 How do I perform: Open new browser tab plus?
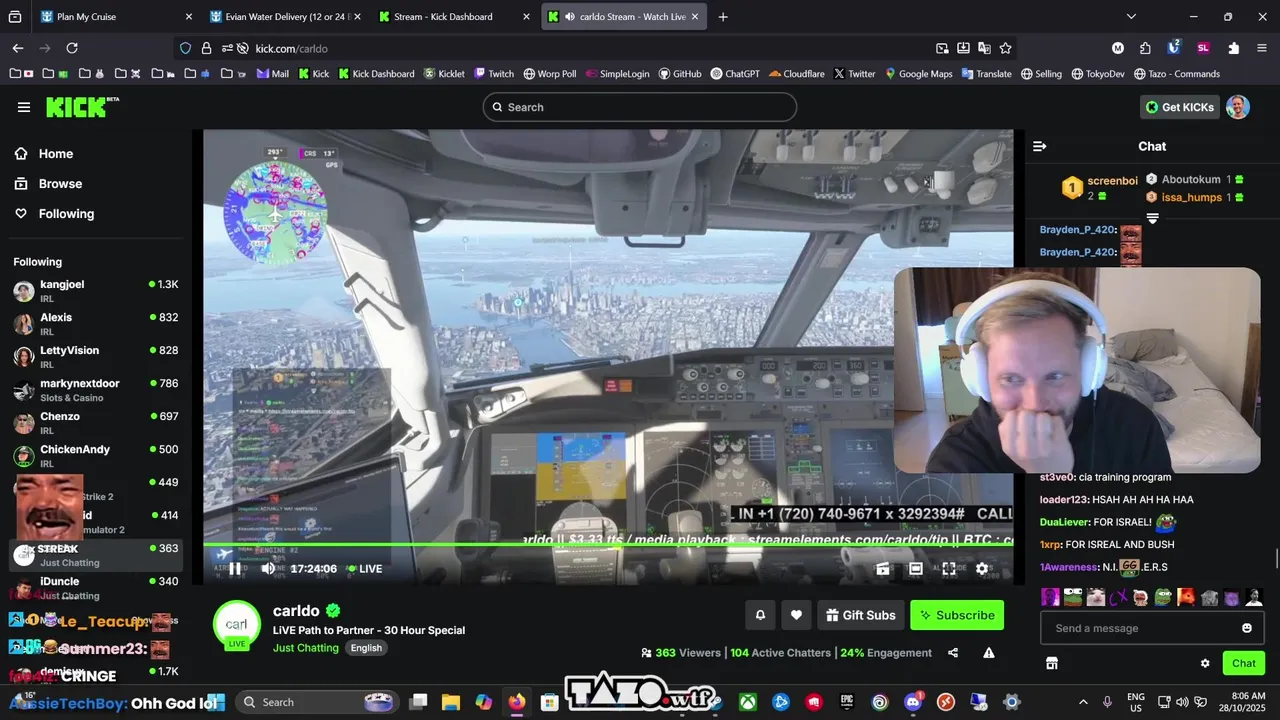723,17
